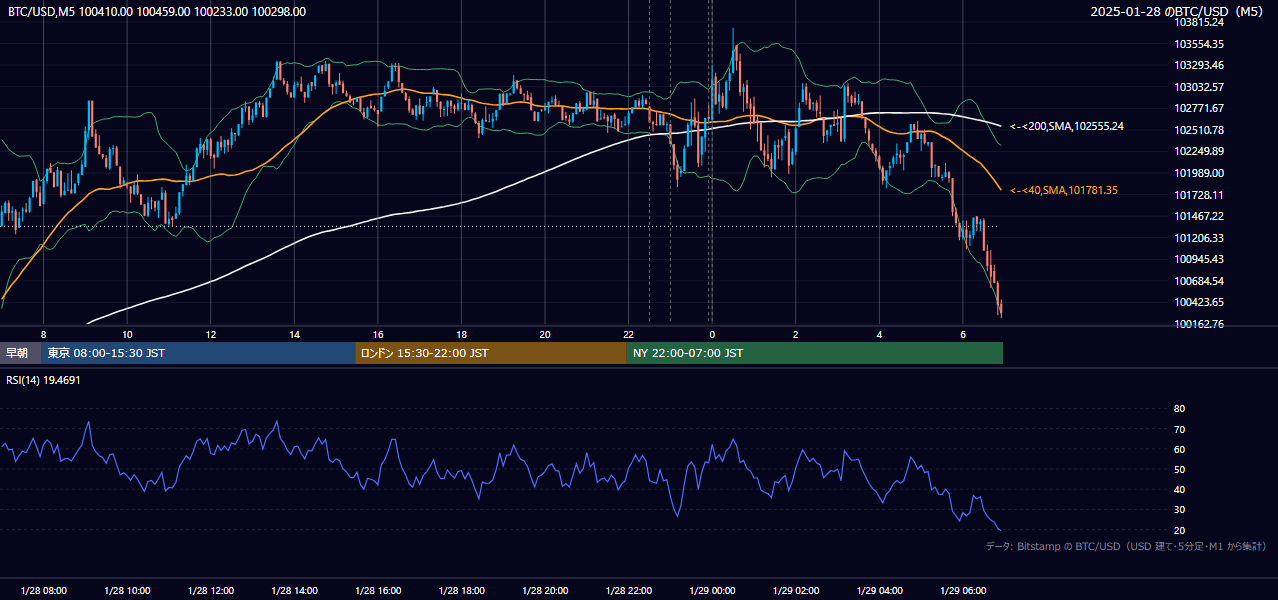
Task: Select price axis label 103815.24
Action: pos(1199,22)
